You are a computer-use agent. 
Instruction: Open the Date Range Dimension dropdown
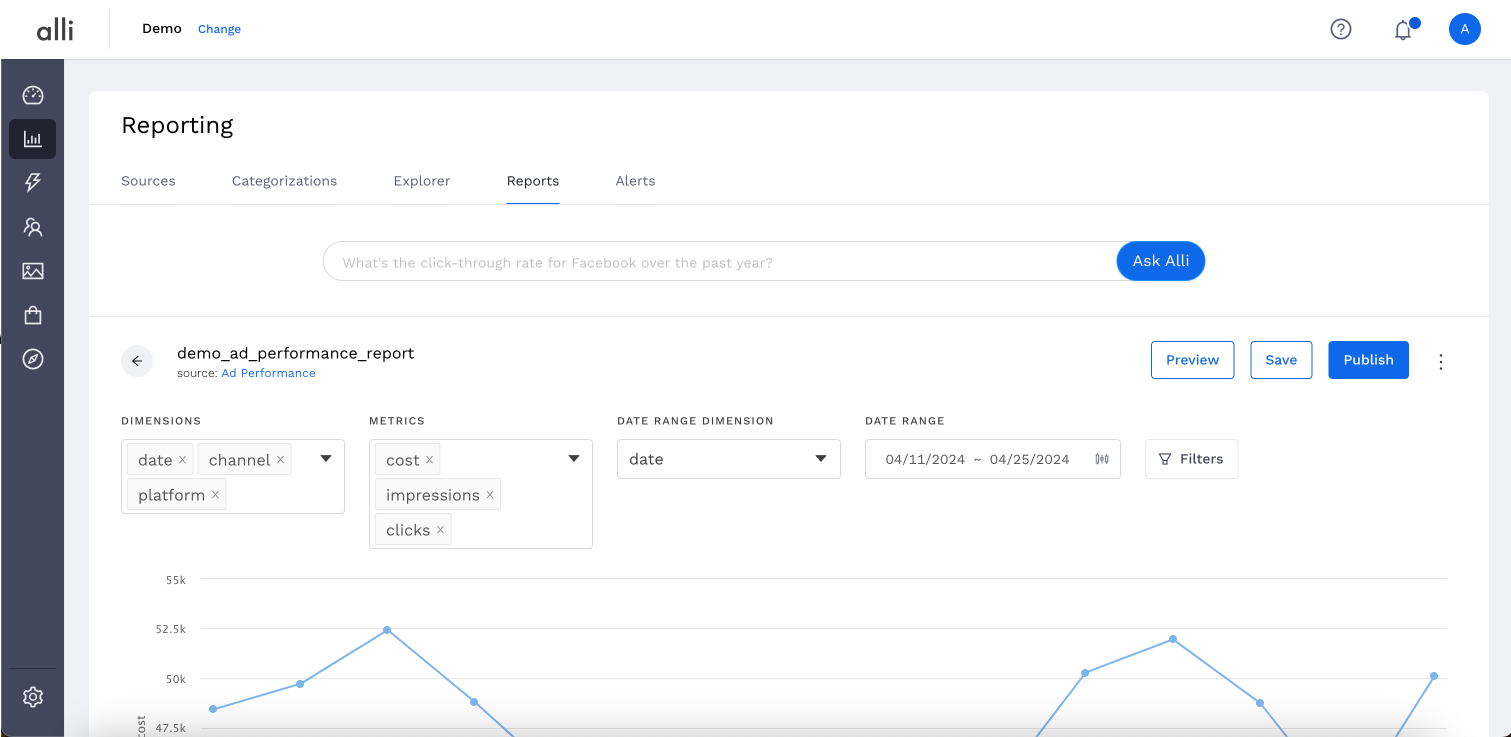728,459
